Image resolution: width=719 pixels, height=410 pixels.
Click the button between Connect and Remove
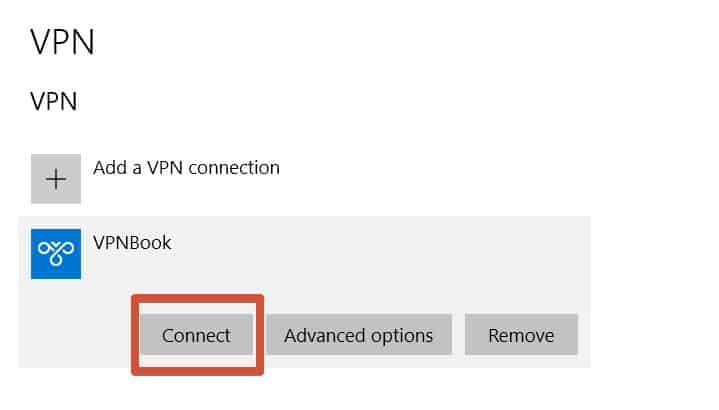(x=359, y=335)
